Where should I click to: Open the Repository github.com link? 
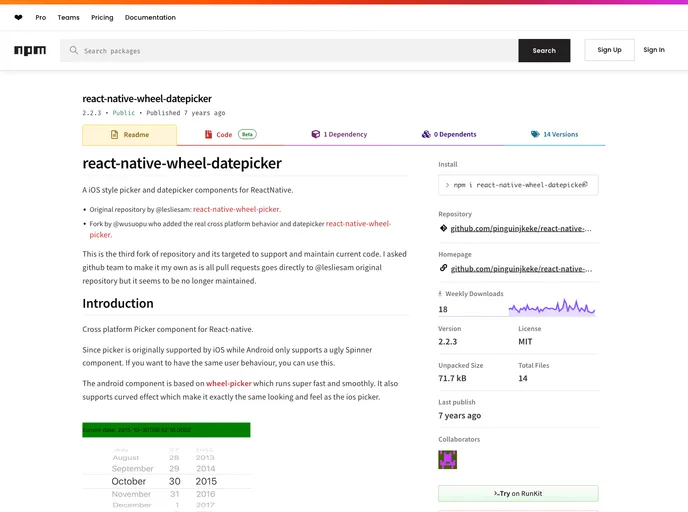(521, 229)
